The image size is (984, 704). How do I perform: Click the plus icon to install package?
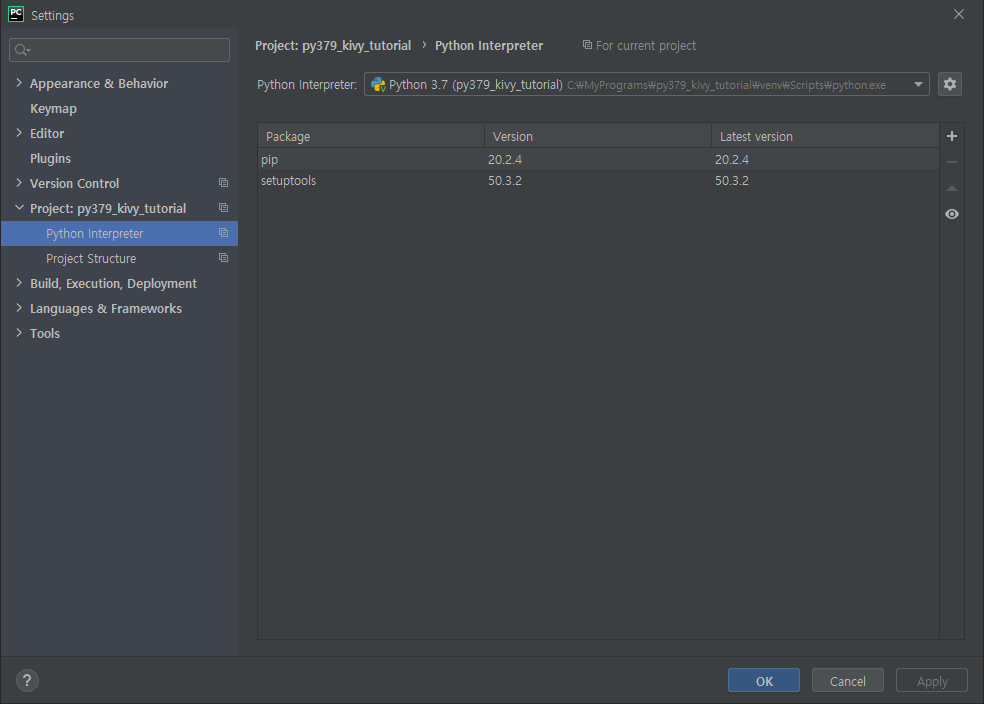tap(951, 136)
